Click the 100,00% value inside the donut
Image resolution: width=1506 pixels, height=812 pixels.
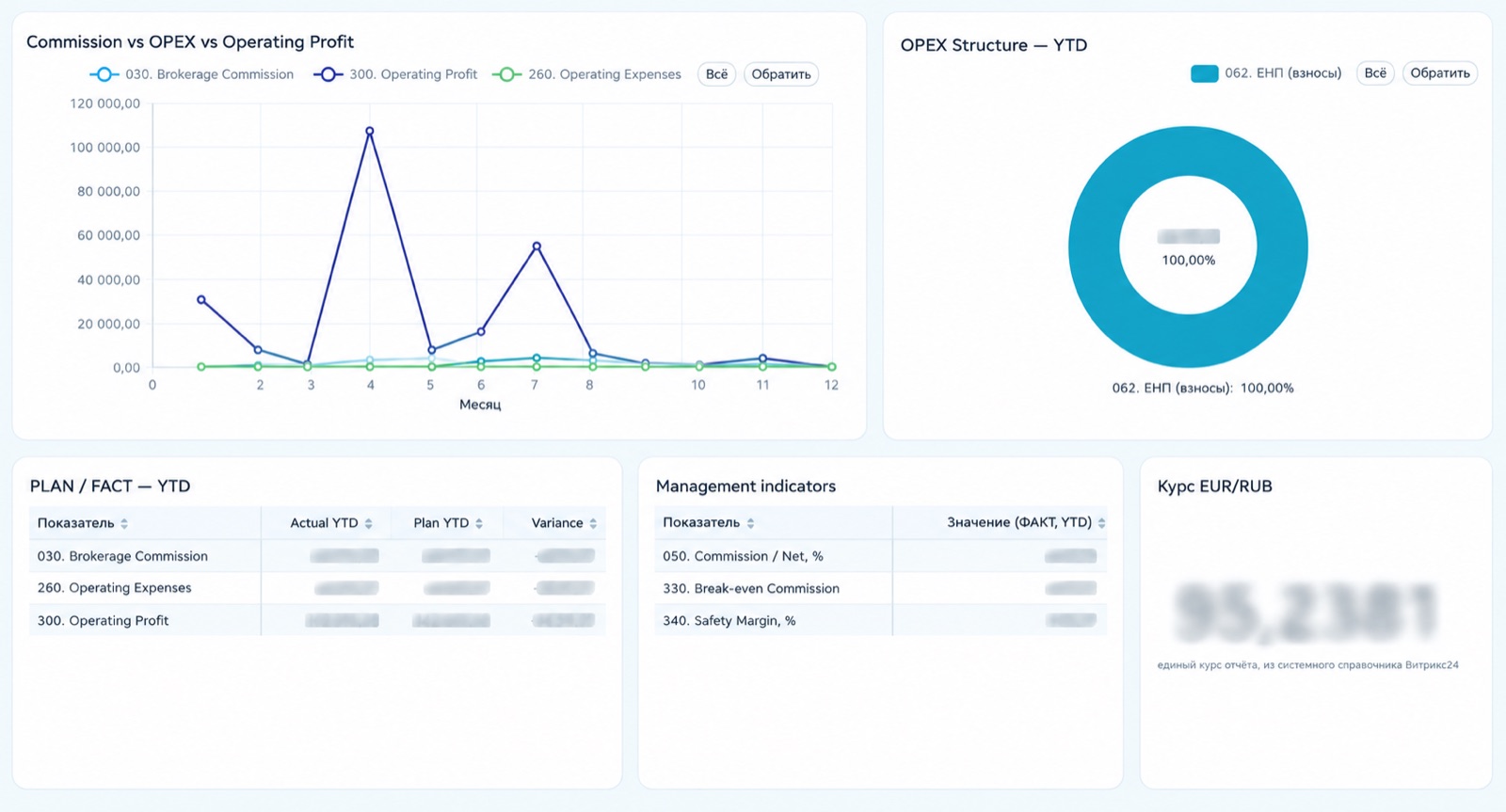point(1188,261)
